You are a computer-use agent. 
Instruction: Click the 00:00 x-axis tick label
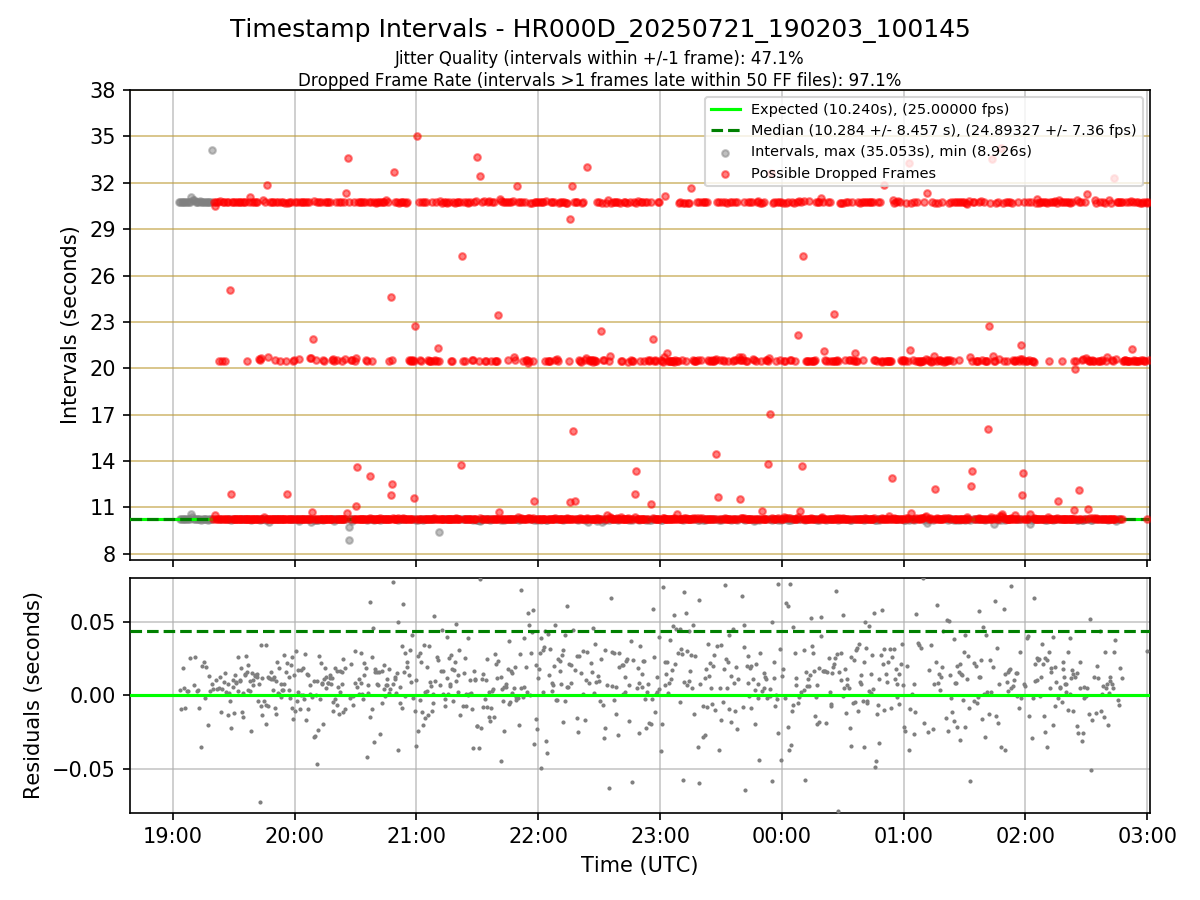coord(782,835)
